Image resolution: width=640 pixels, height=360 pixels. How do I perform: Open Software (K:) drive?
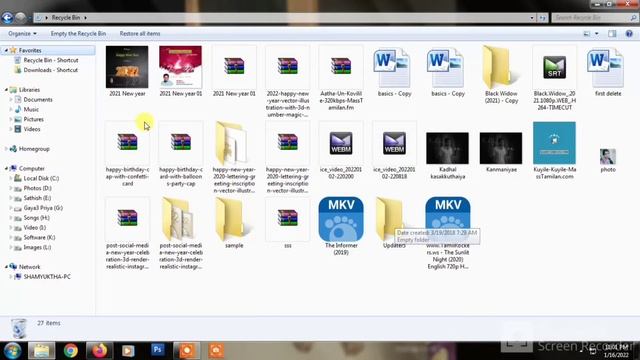click(x=39, y=237)
